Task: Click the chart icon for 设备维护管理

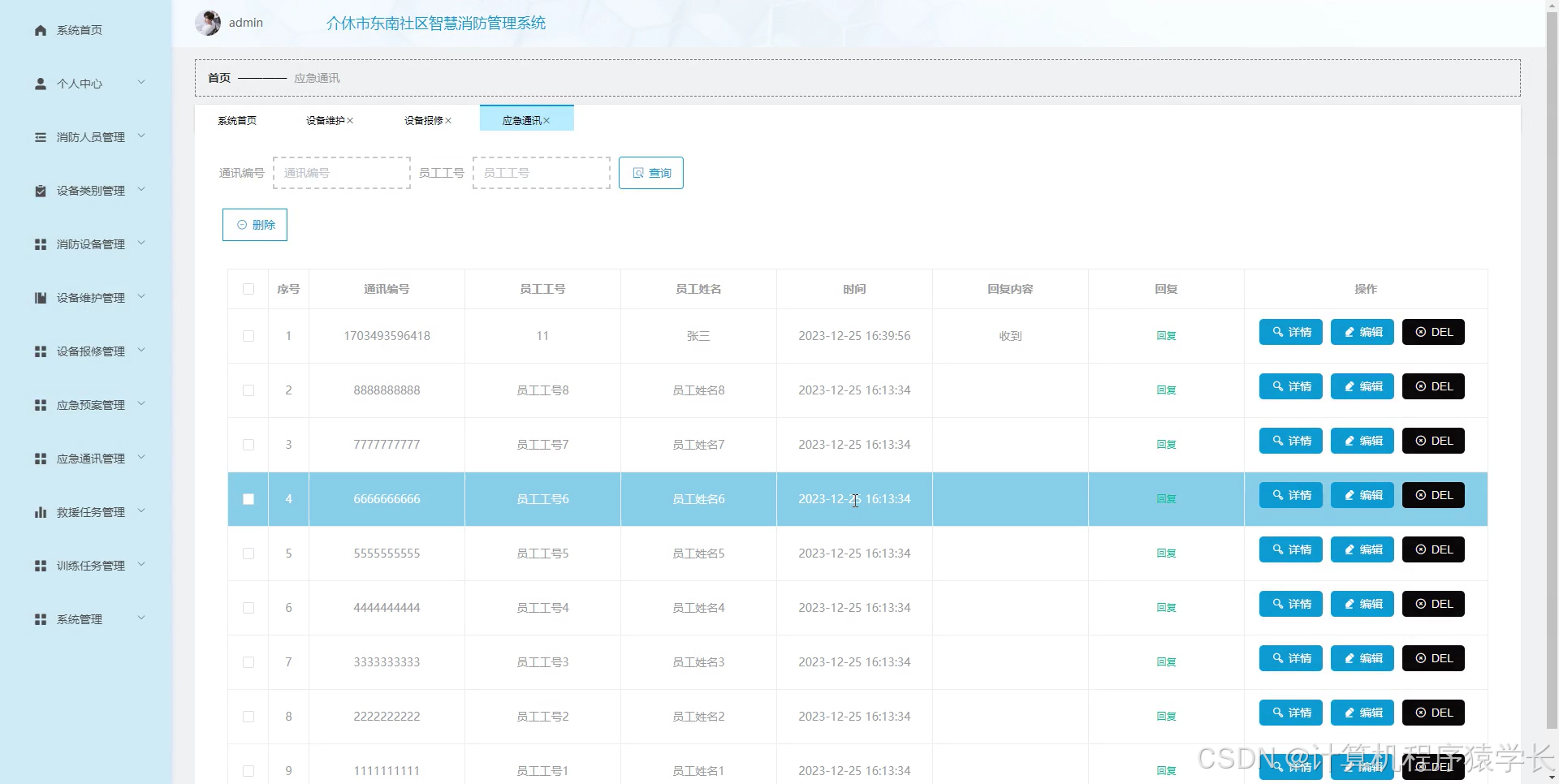Action: (x=41, y=298)
